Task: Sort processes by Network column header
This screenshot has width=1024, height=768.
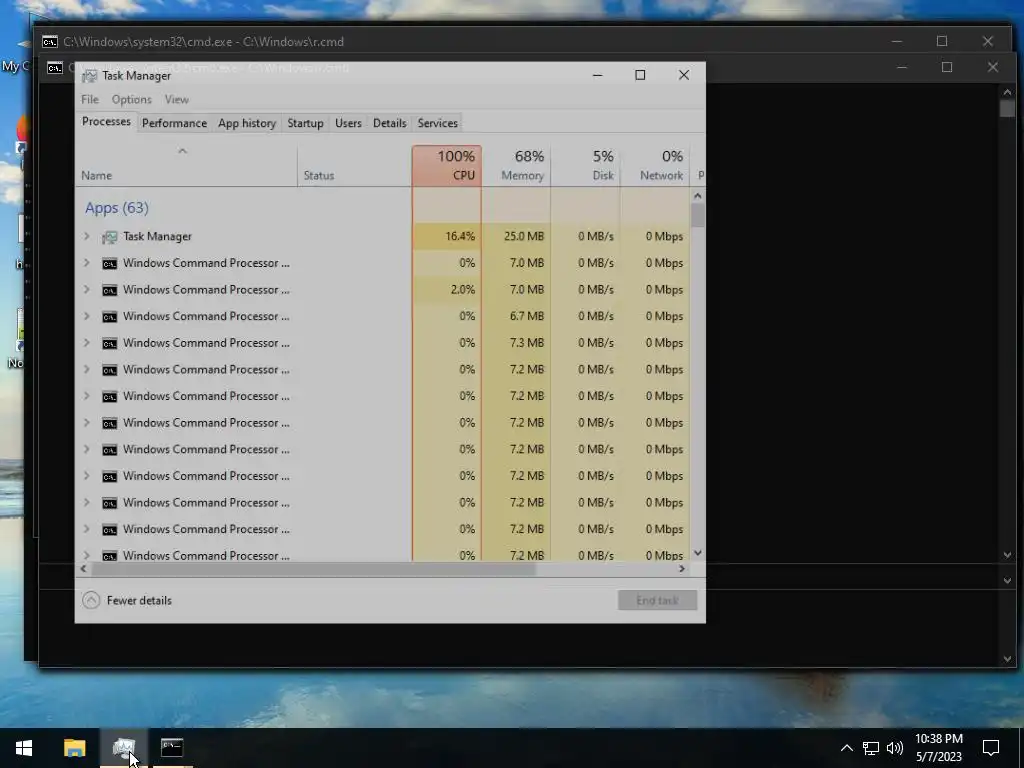Action: [654, 166]
